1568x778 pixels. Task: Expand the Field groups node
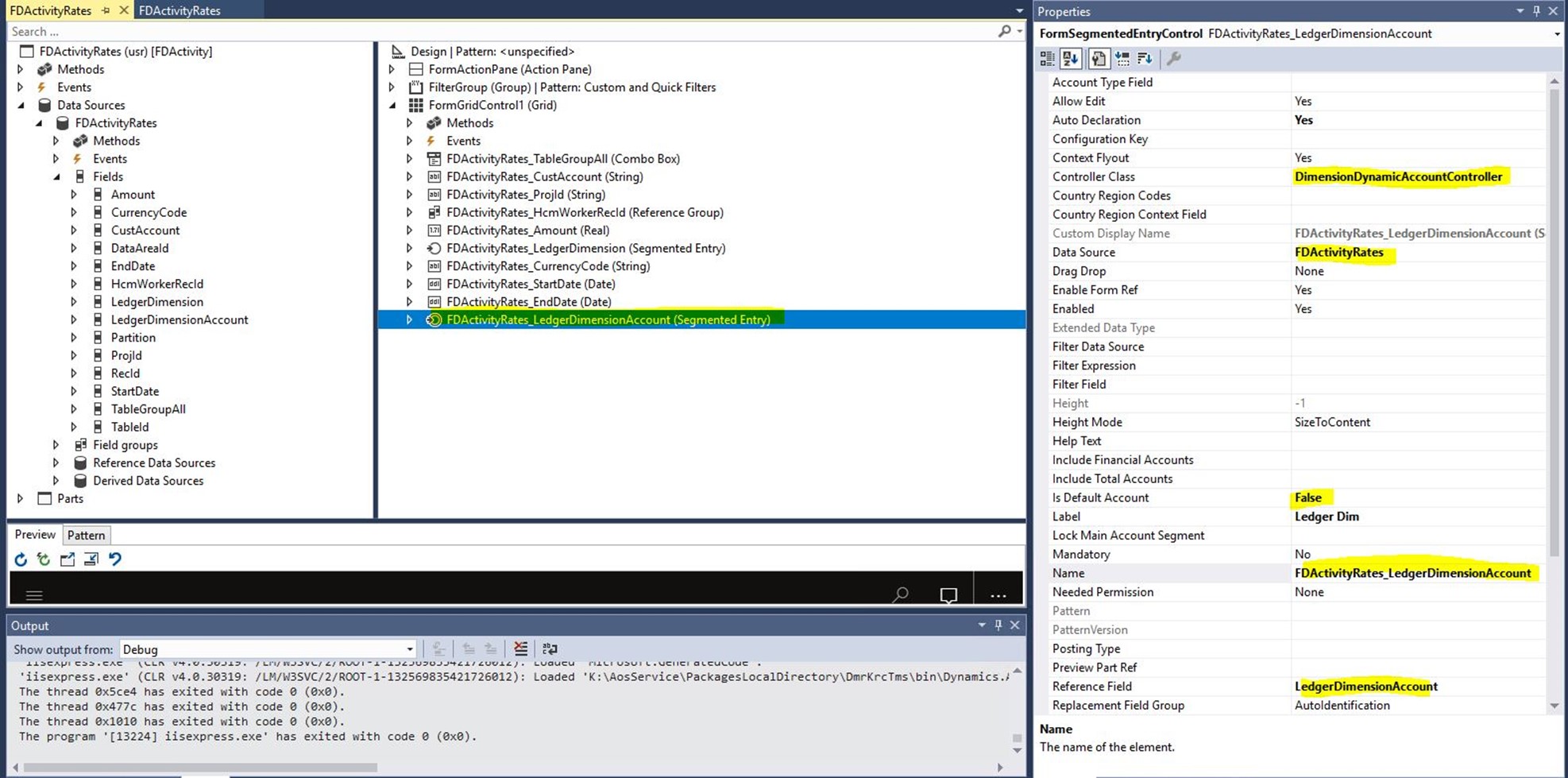56,445
